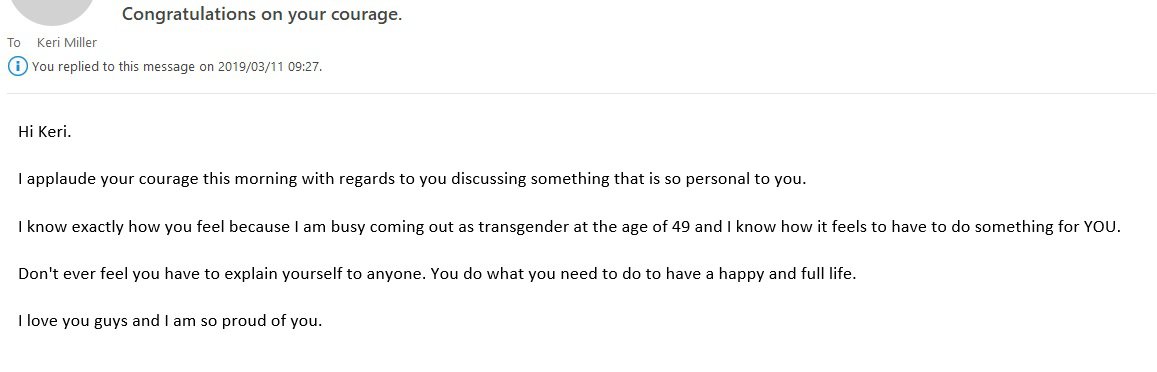Click the closing line 'I love you guys'
Viewport: 1157px width, 372px height.
[170, 321]
